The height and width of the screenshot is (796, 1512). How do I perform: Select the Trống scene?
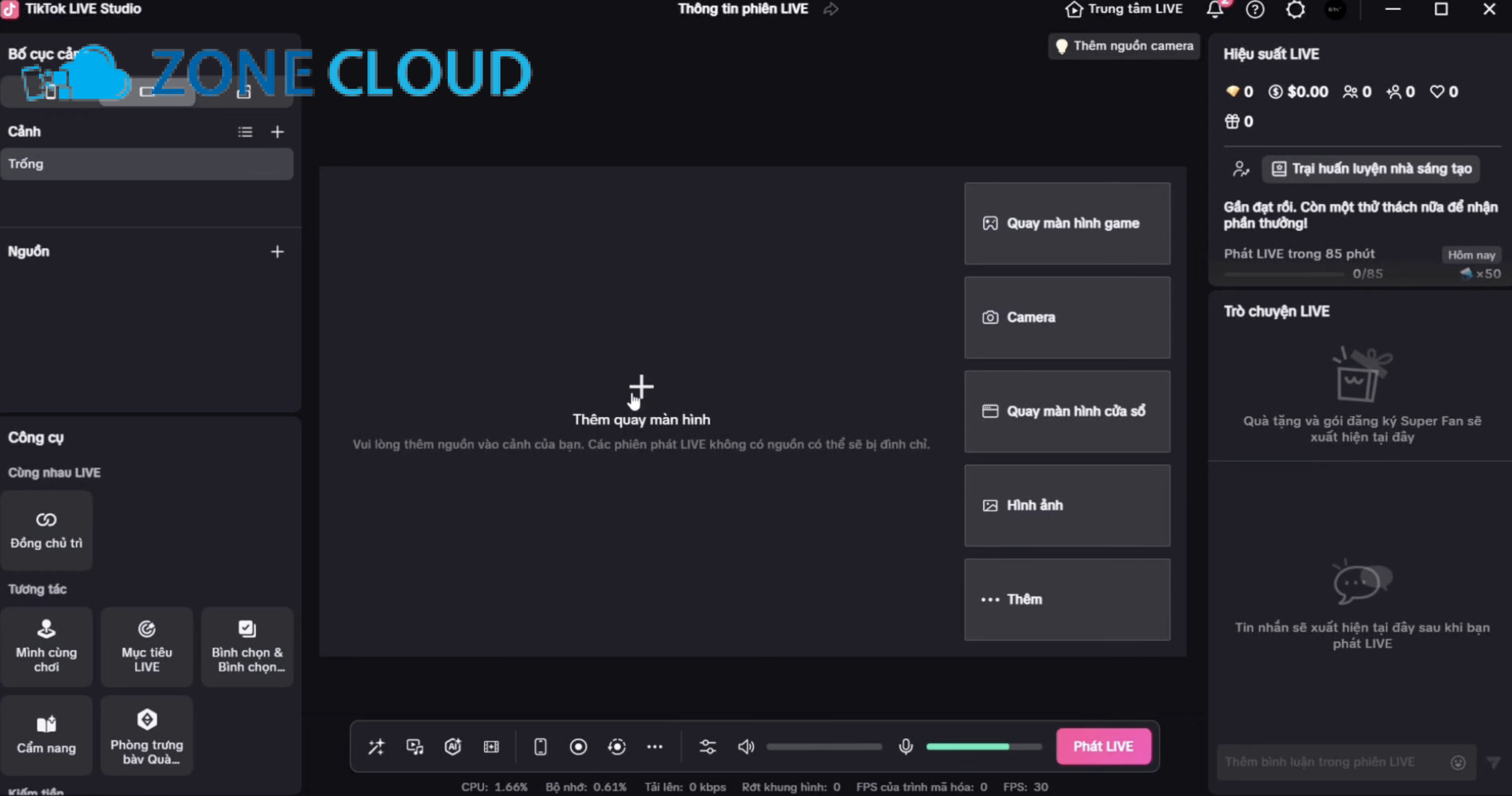[x=146, y=164]
